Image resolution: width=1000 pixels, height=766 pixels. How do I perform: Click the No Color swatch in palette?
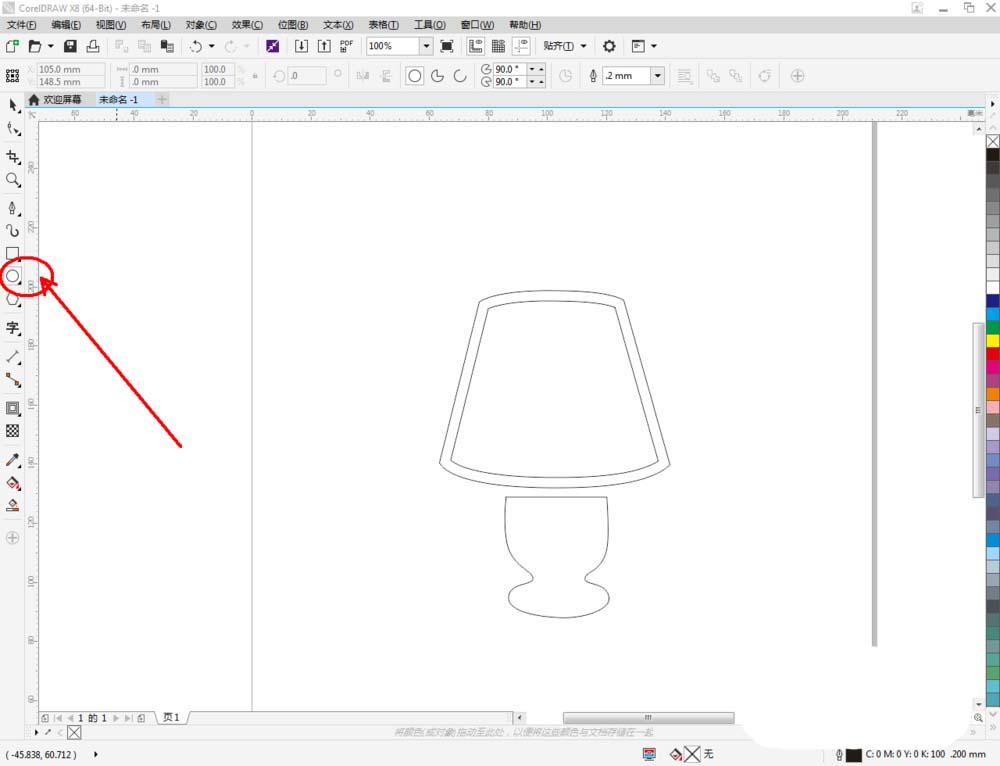pyautogui.click(x=992, y=141)
